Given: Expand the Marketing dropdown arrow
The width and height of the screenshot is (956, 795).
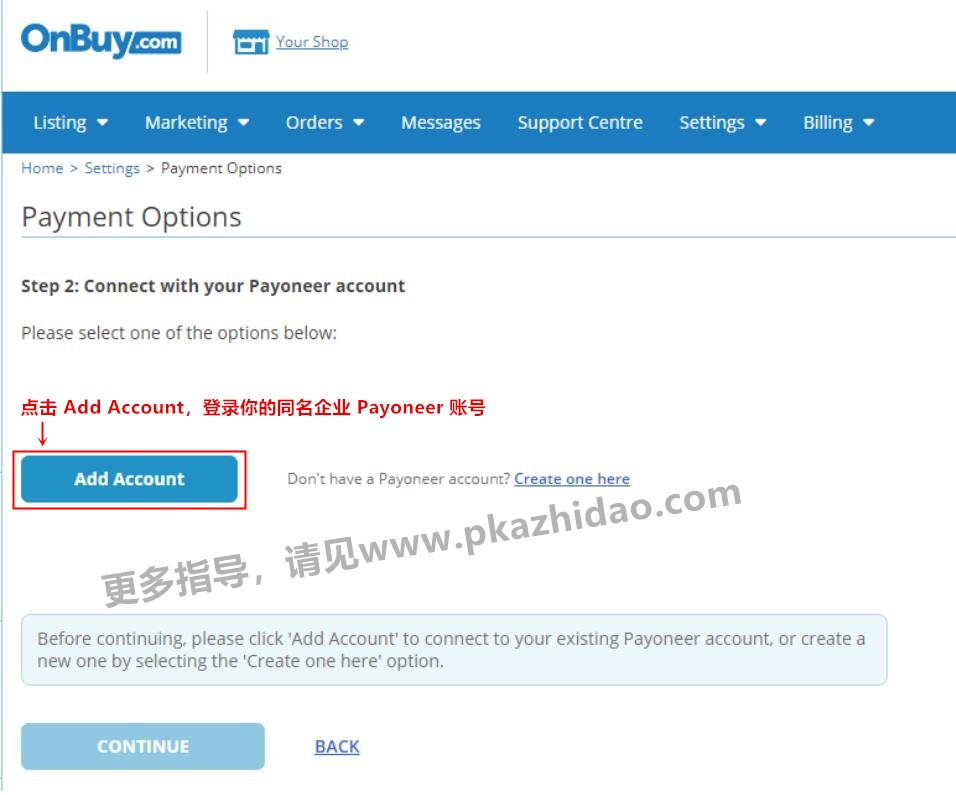Looking at the screenshot, I should click(x=243, y=123).
